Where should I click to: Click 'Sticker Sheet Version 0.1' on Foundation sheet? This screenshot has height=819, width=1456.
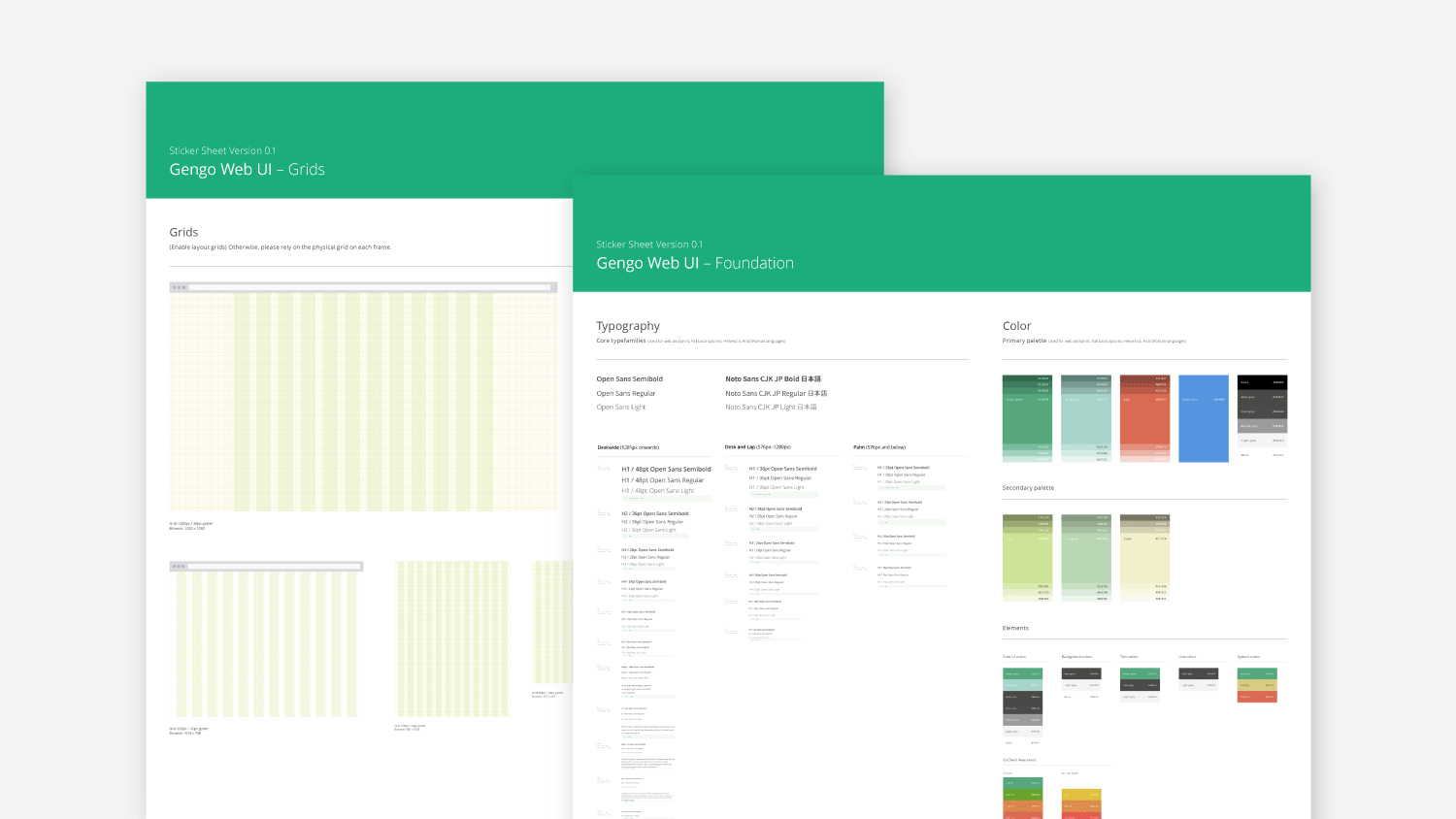pyautogui.click(x=649, y=245)
